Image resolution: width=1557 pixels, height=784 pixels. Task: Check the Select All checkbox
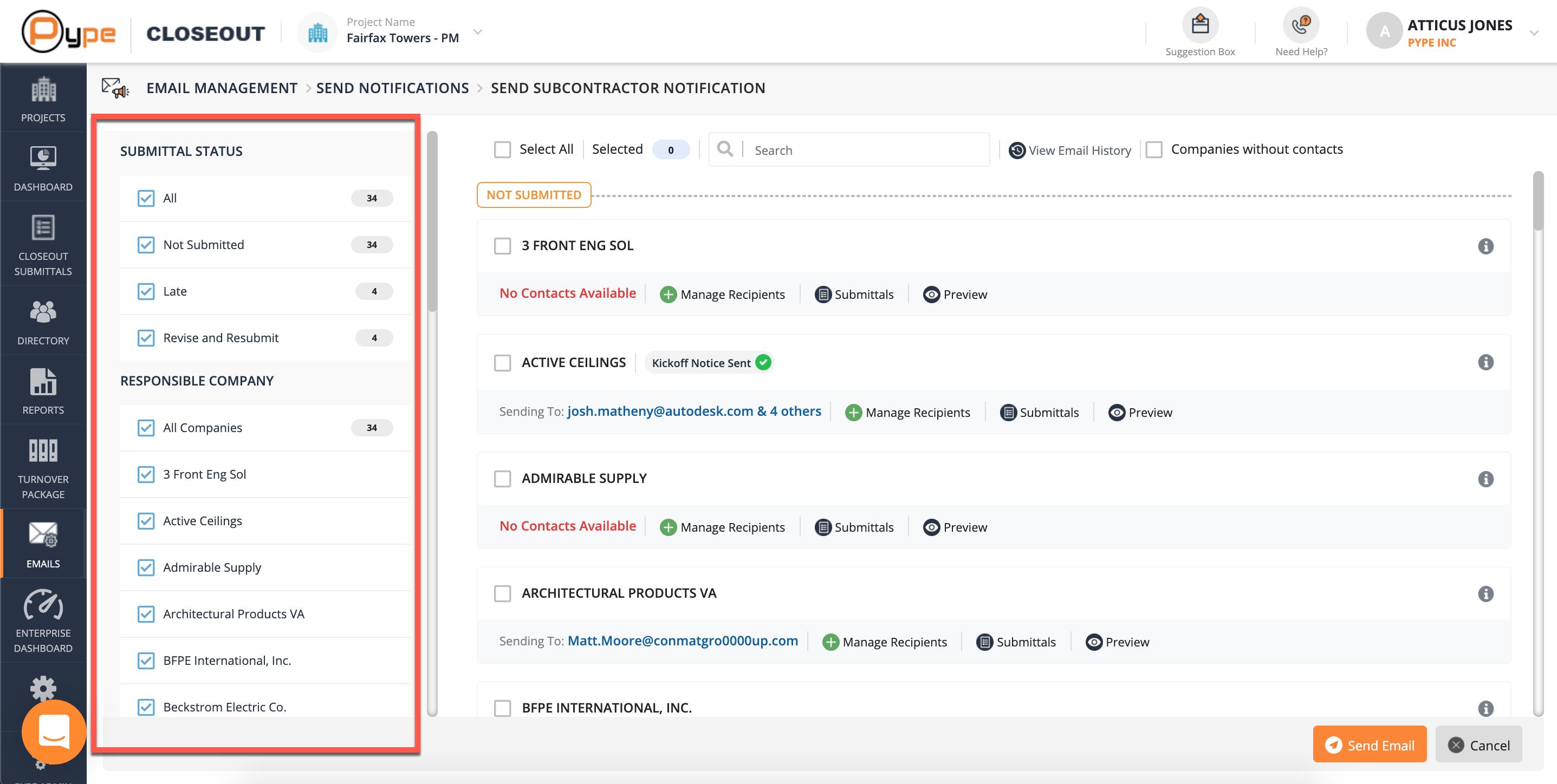click(x=502, y=150)
